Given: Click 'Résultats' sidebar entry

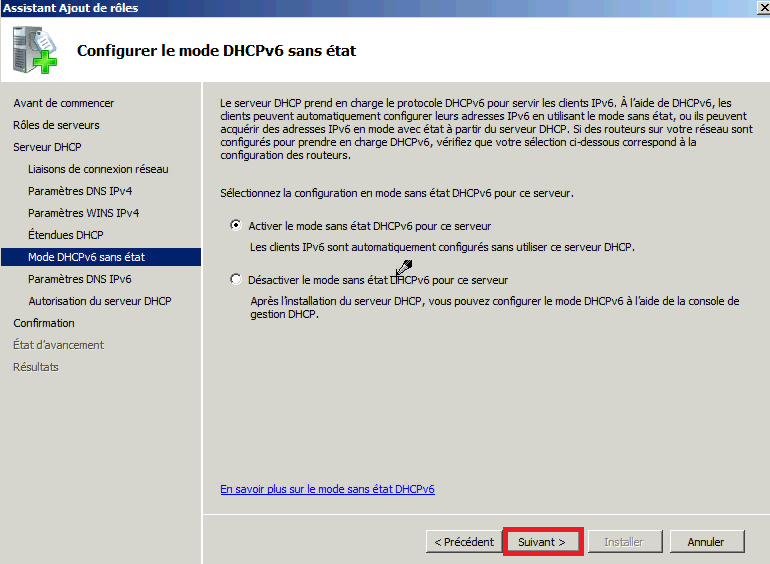Looking at the screenshot, I should click(x=35, y=367).
